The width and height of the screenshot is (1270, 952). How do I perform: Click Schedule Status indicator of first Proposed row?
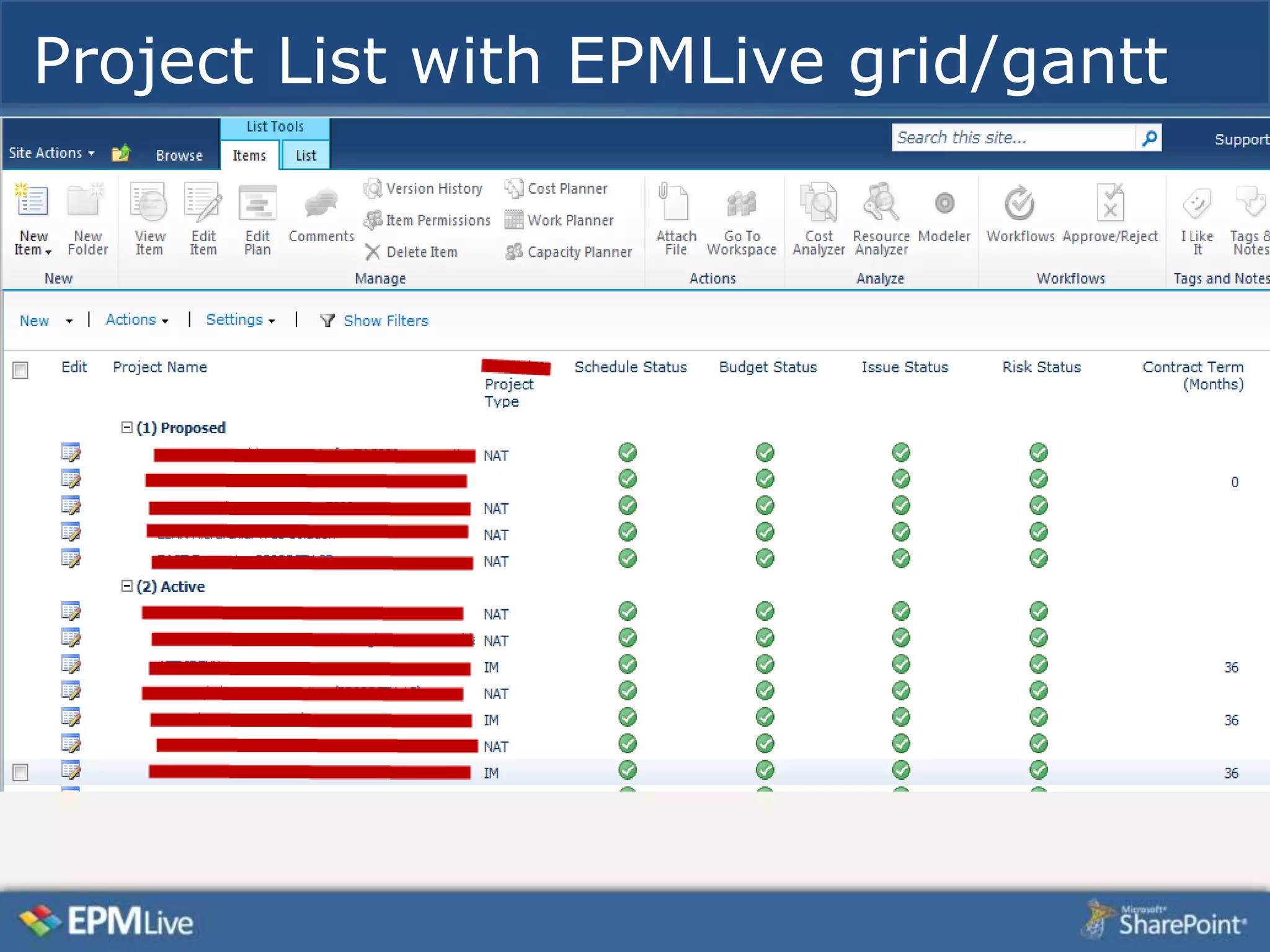tap(628, 452)
